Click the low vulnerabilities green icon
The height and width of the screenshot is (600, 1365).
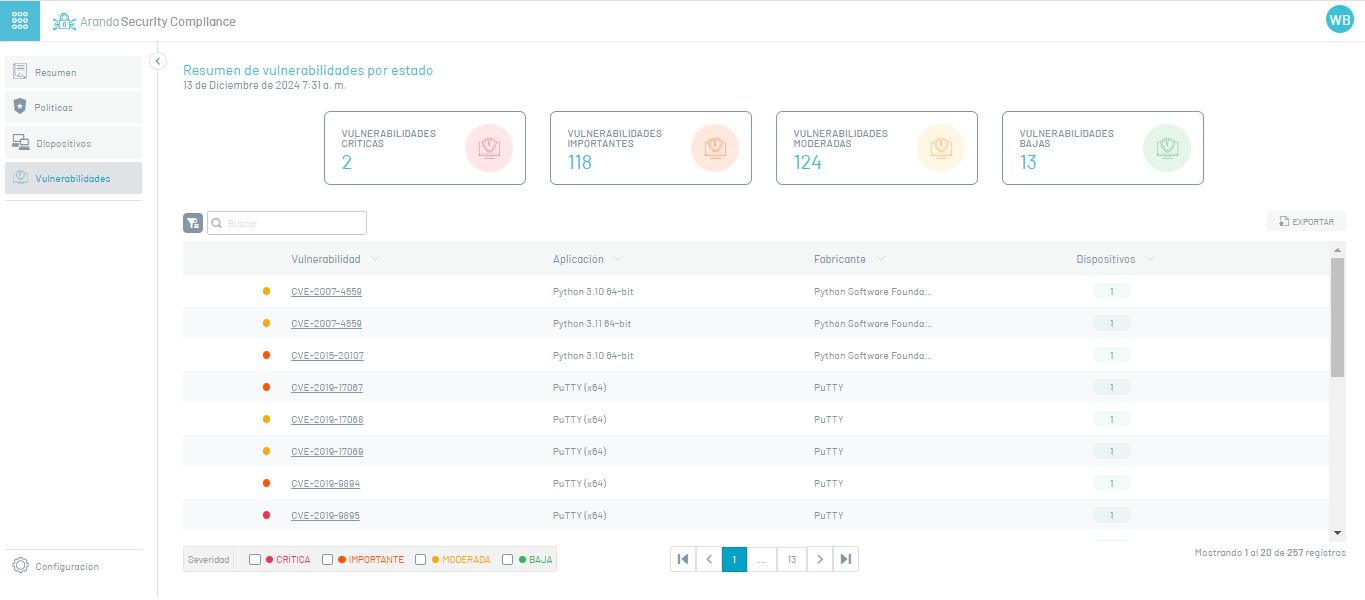[x=1166, y=148]
